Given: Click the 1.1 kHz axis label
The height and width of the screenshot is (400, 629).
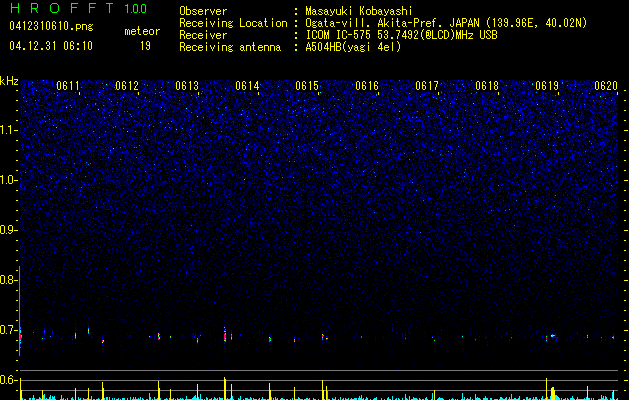Looking at the screenshot, I should click(8, 130).
